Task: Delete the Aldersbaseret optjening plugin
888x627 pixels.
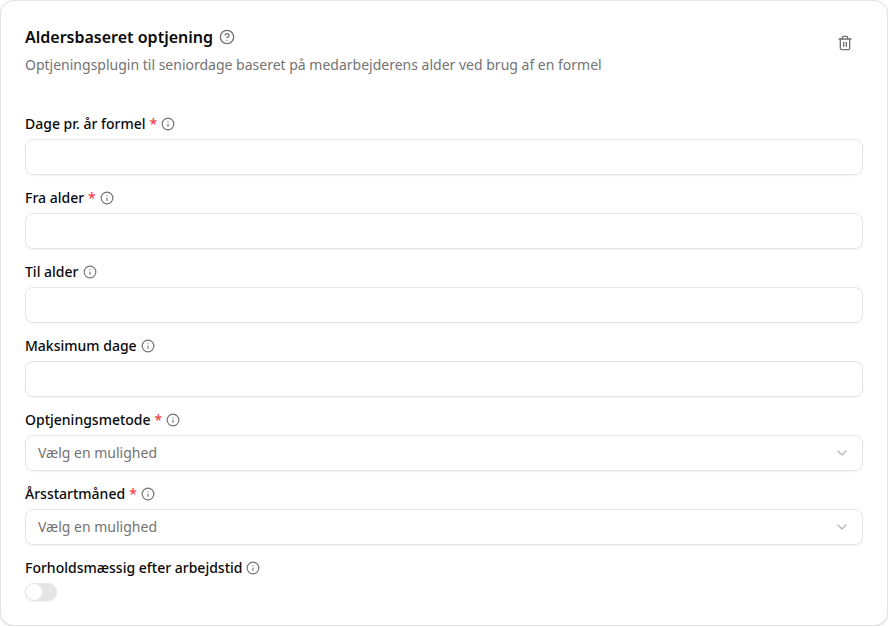Action: click(845, 44)
